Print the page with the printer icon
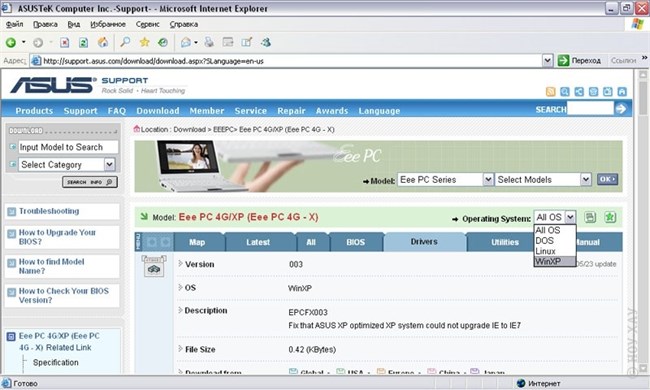Screen dimensions: 650x390 click(x=209, y=42)
